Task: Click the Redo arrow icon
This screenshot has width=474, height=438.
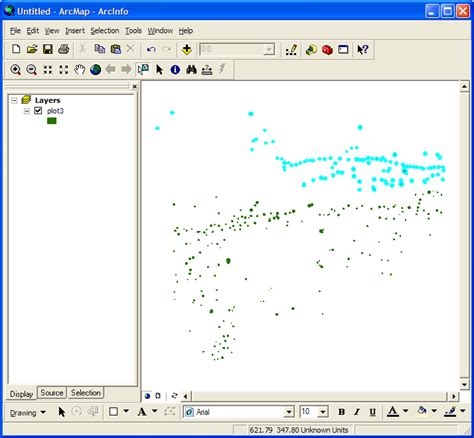Action: [x=167, y=49]
